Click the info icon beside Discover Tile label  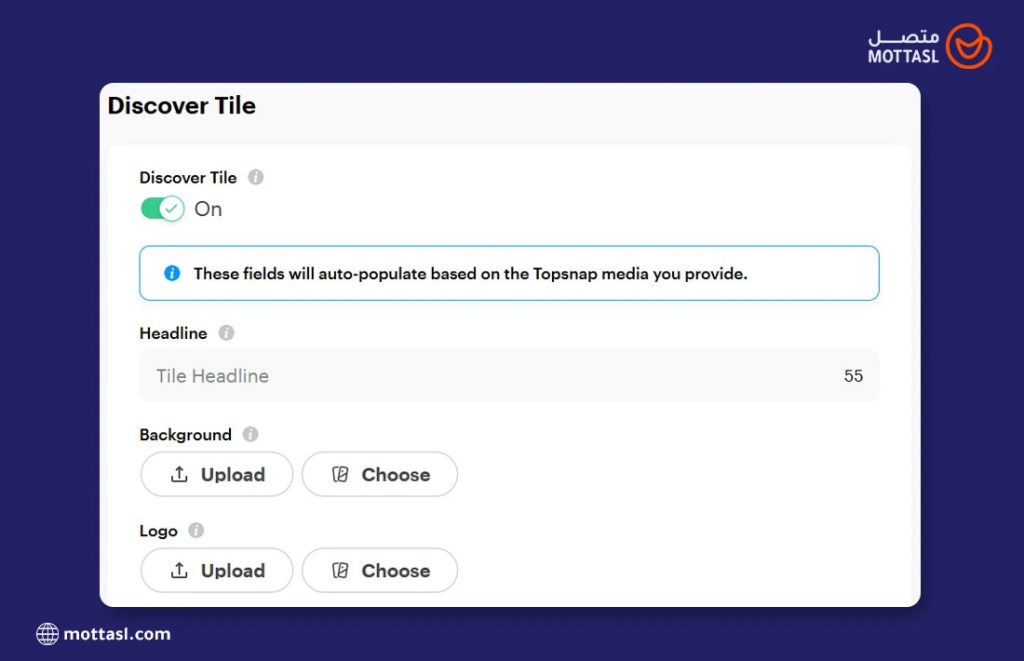tap(256, 178)
